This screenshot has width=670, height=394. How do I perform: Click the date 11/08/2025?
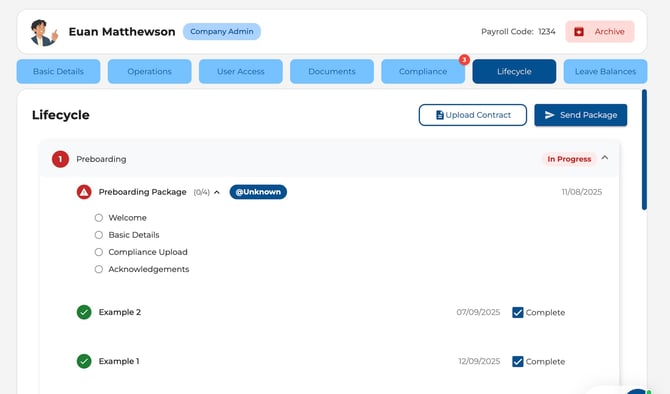pyautogui.click(x=582, y=192)
